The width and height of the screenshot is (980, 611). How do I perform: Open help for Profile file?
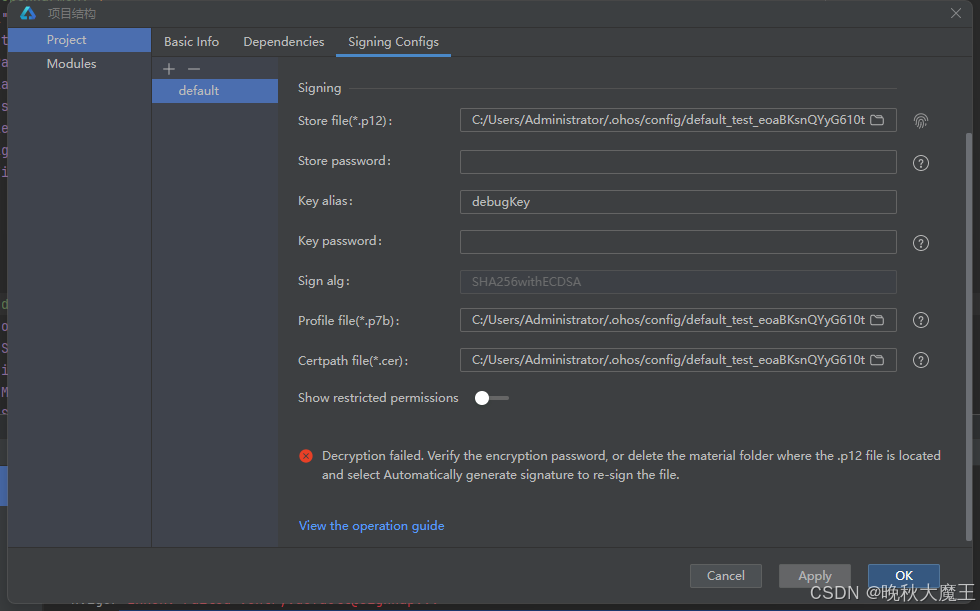(x=921, y=320)
